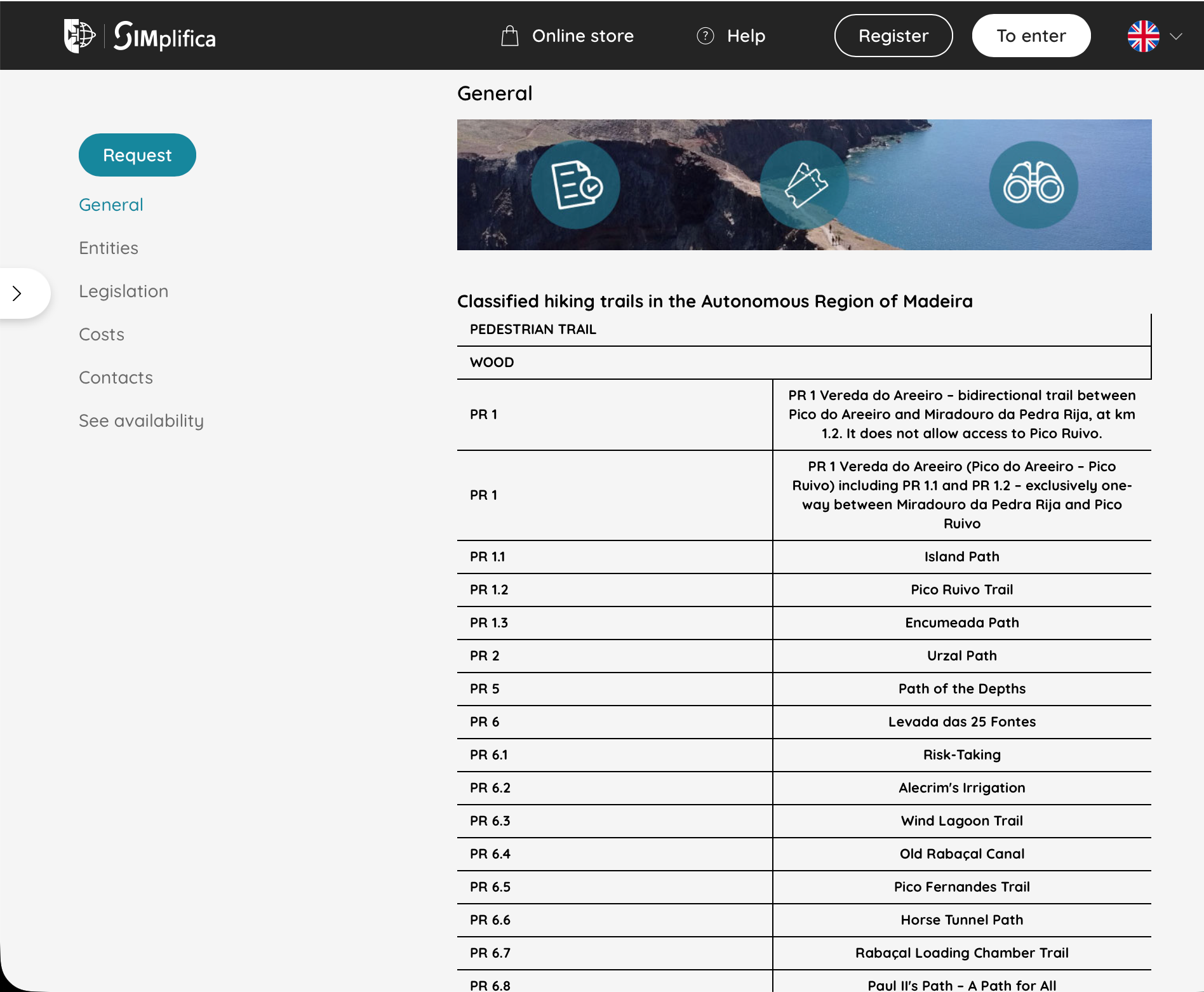Click the Request button
Image resolution: width=1204 pixels, height=992 pixels.
pyautogui.click(x=137, y=155)
